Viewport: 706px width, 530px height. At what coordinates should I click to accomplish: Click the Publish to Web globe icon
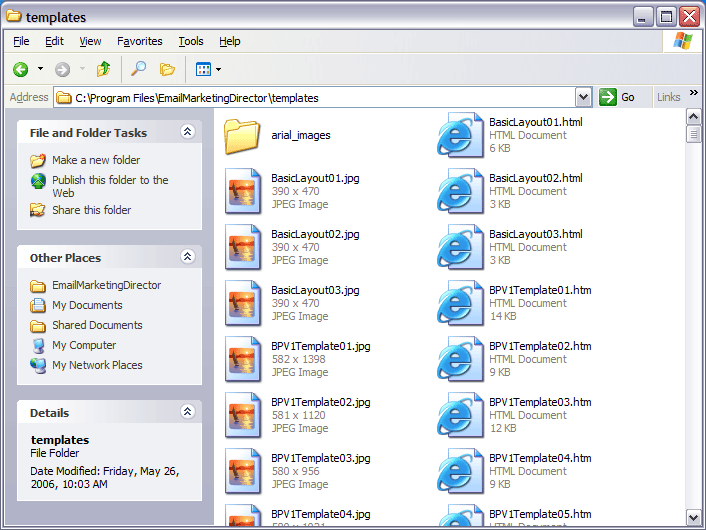(38, 181)
